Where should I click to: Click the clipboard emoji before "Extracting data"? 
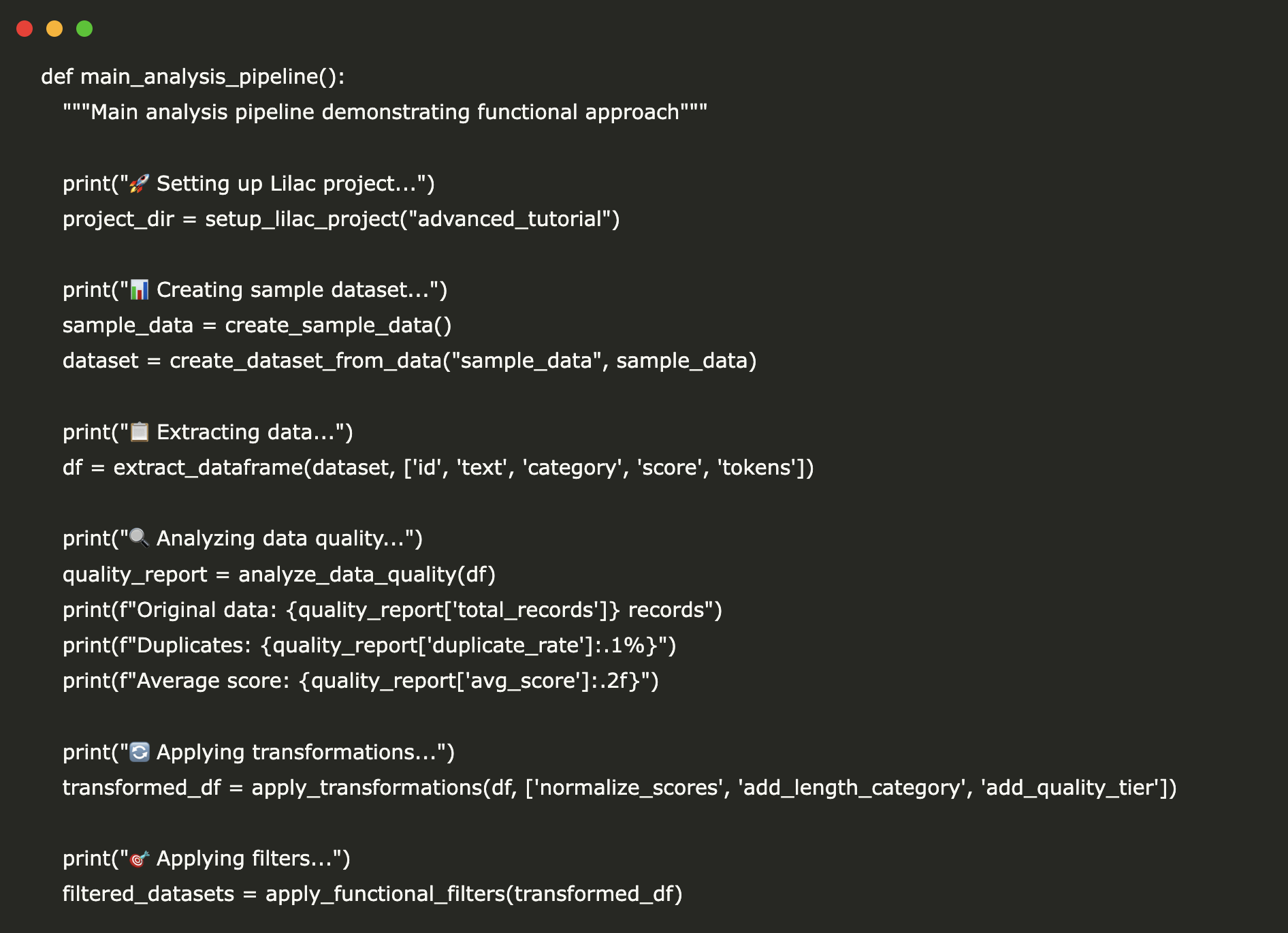pos(140,432)
